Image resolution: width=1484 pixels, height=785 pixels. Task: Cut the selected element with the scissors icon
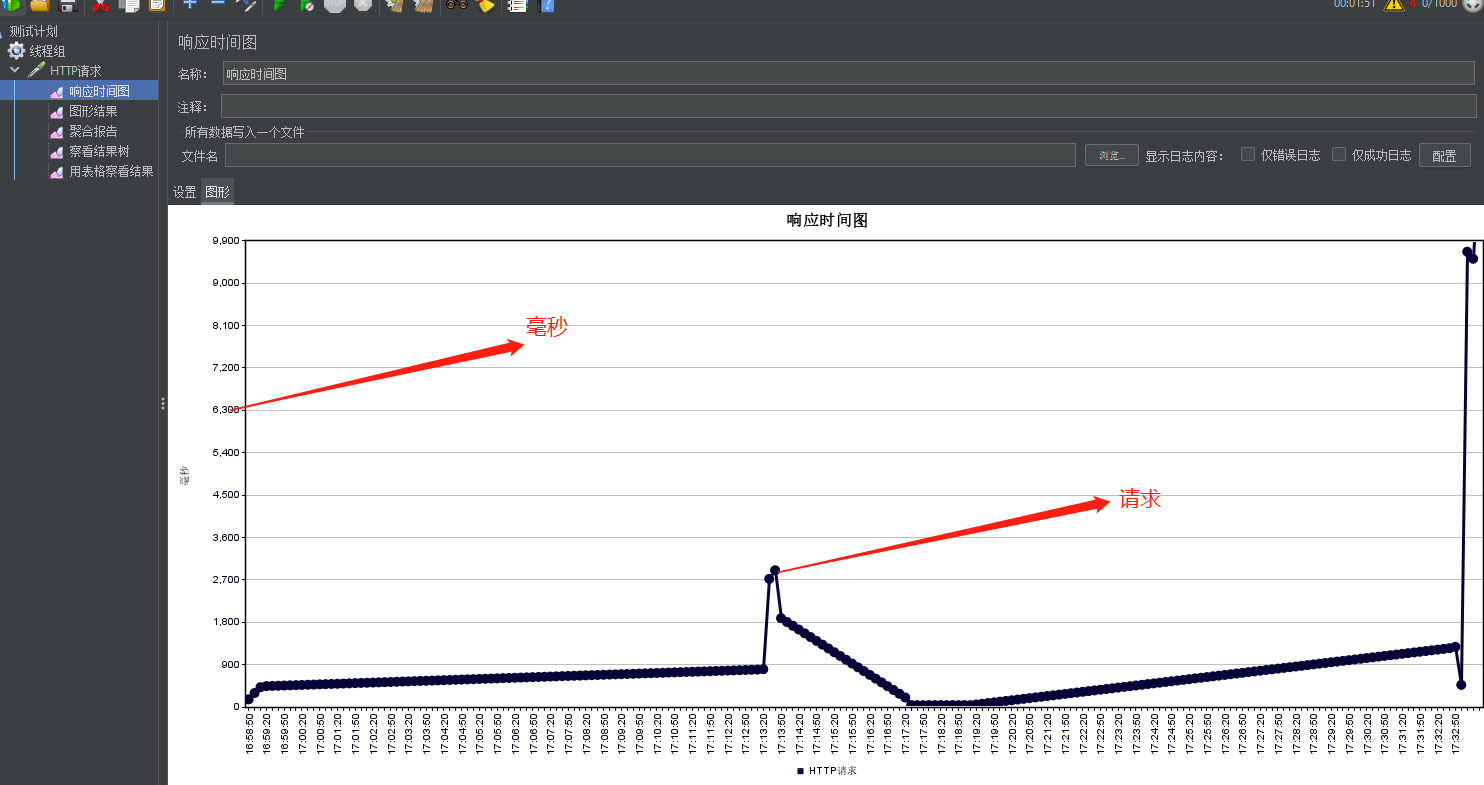tap(100, 5)
